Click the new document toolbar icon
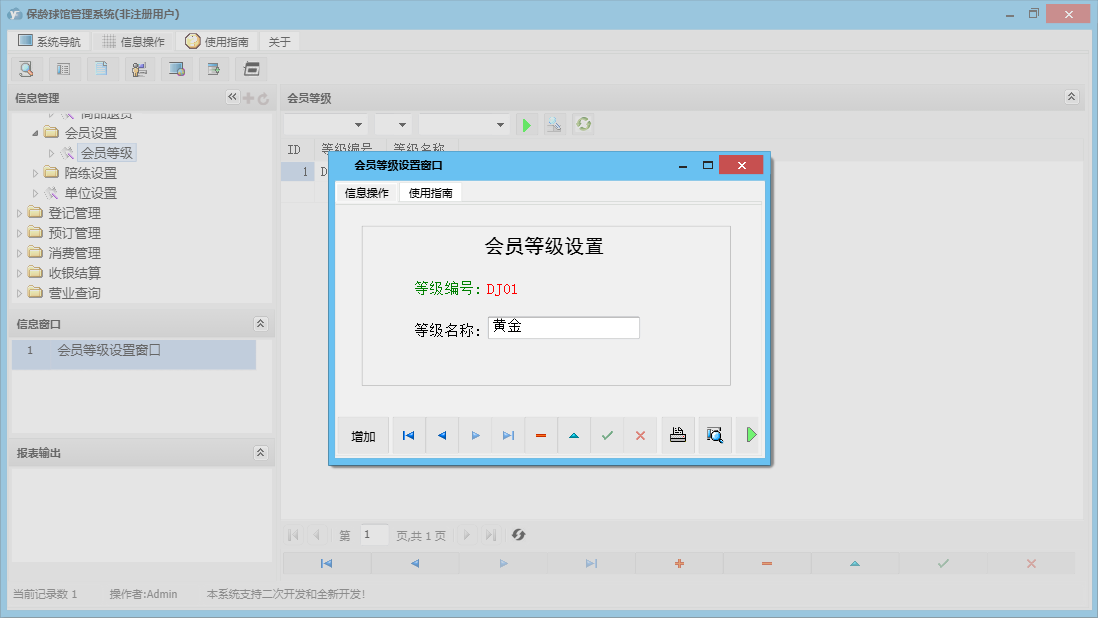 pyautogui.click(x=101, y=68)
